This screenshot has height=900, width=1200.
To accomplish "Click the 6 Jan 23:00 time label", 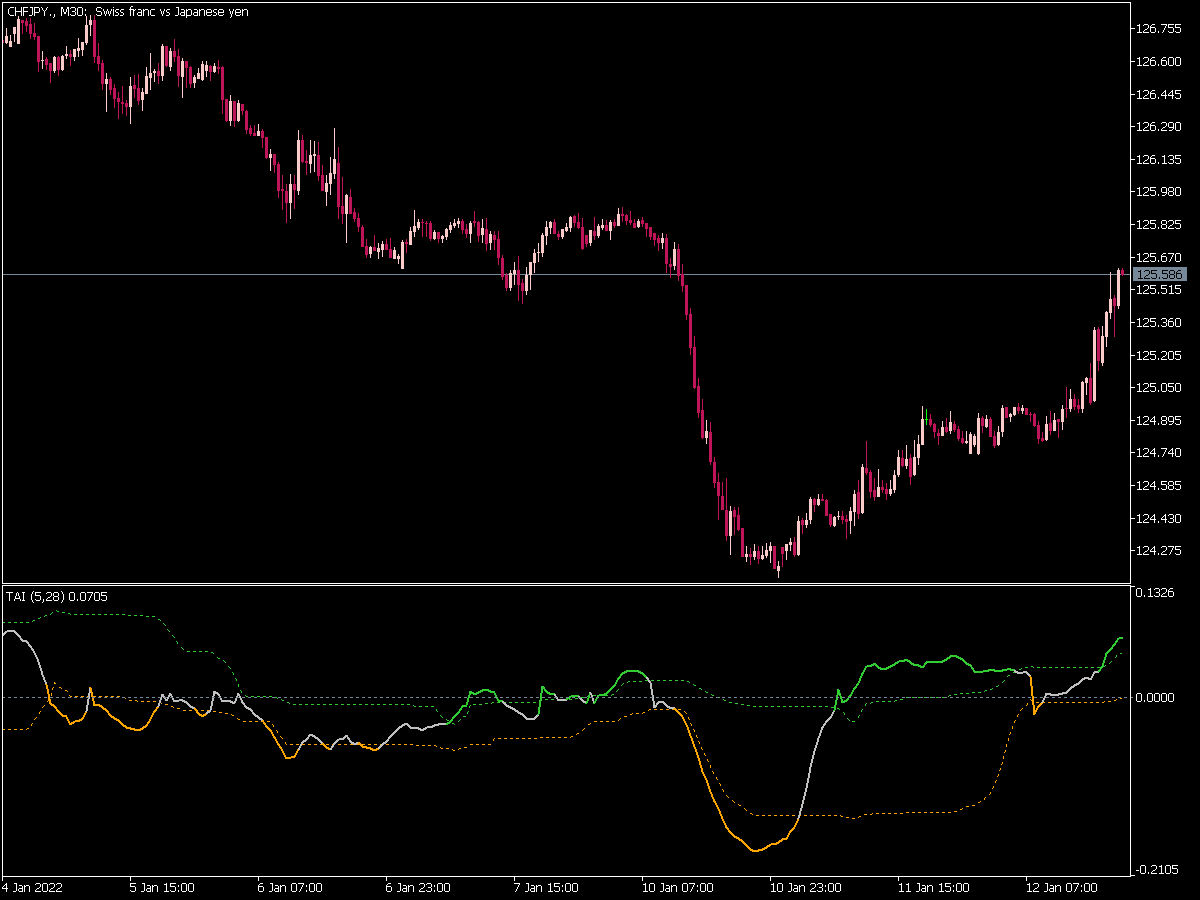I will point(418,887).
